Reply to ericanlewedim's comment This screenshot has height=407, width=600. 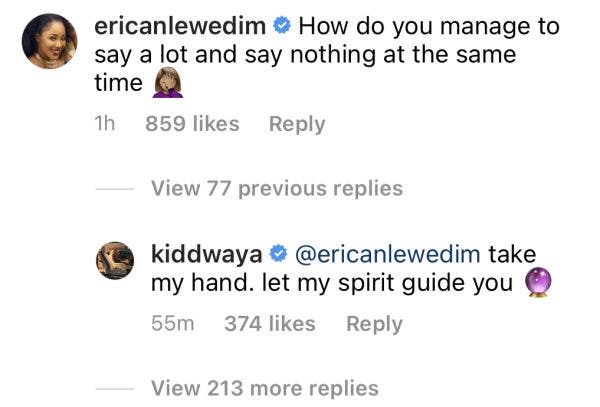[297, 124]
